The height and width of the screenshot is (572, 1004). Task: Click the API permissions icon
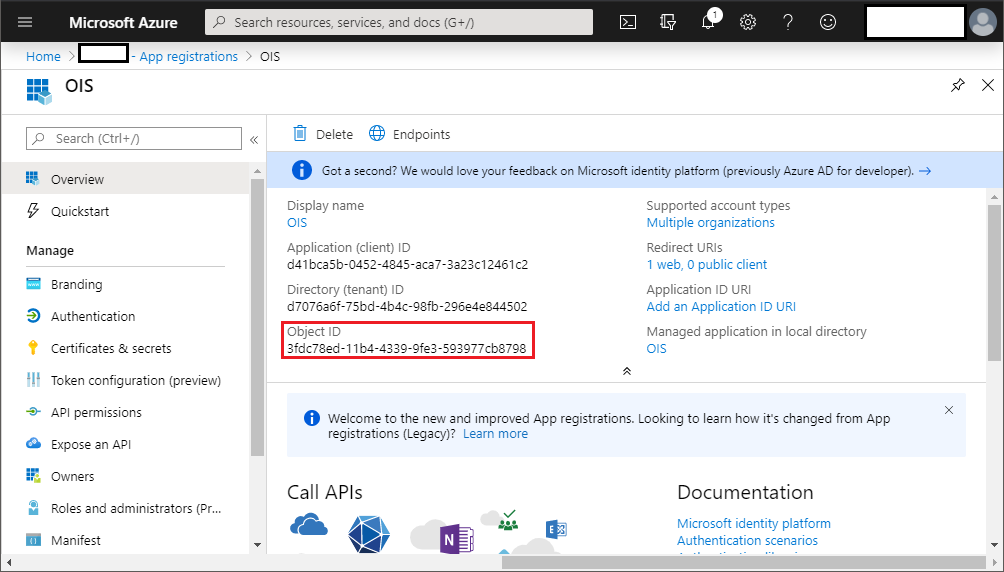(33, 412)
